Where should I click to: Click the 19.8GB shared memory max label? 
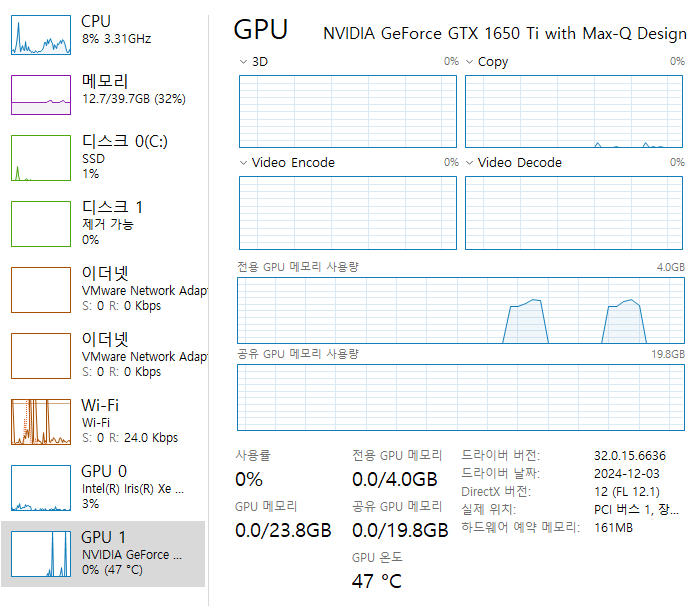click(x=668, y=354)
